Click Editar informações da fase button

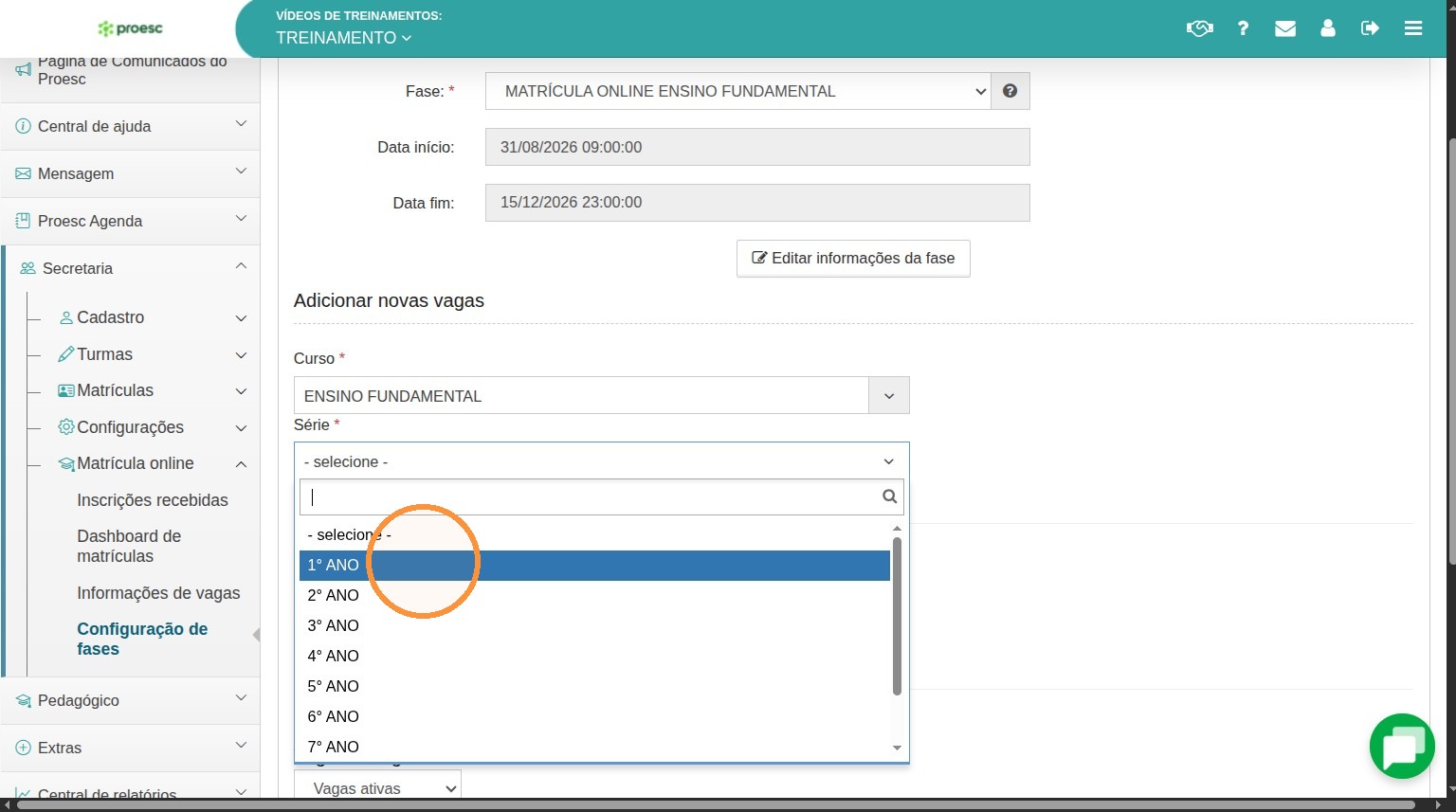853,258
